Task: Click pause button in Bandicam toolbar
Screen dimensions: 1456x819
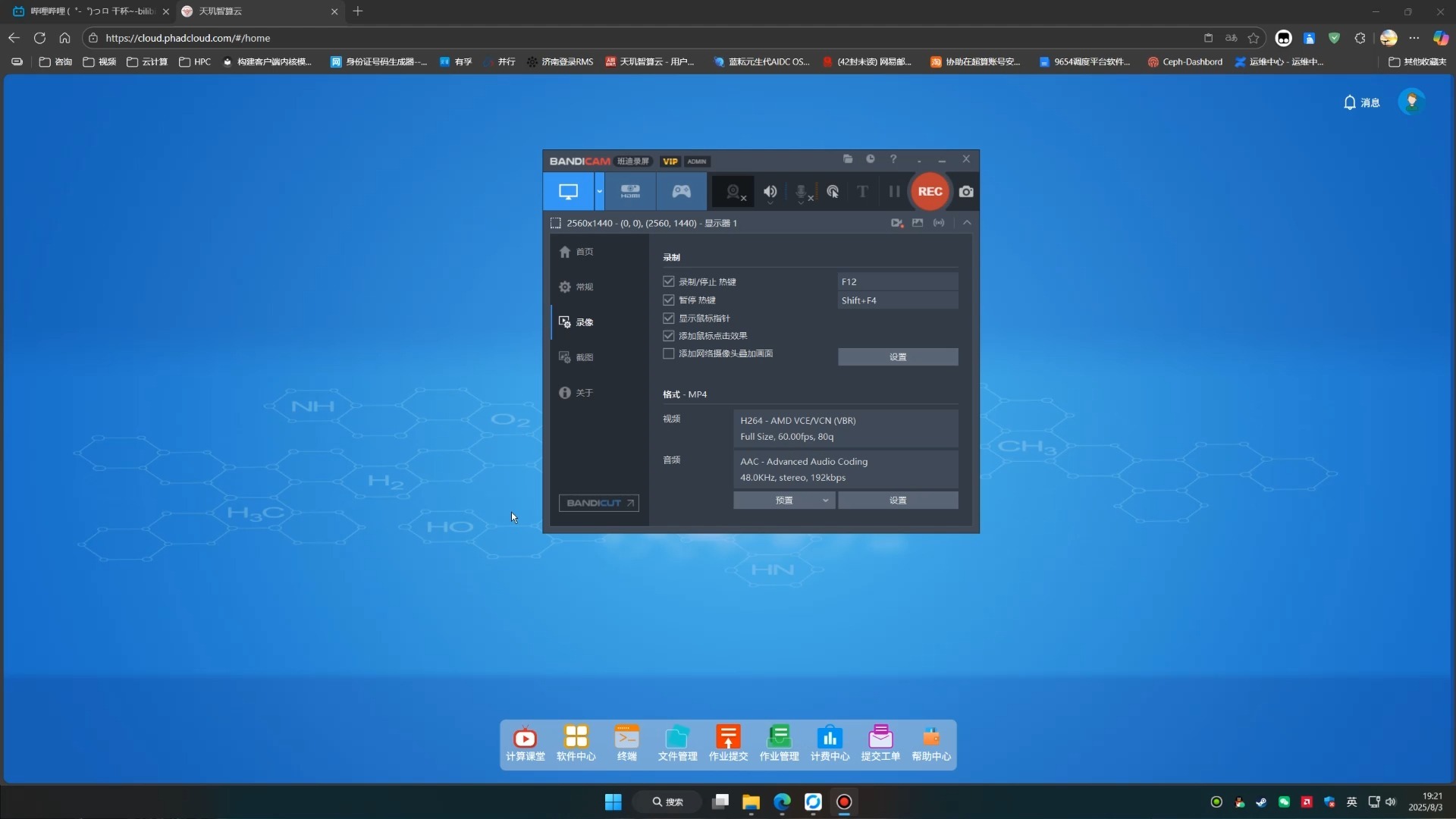Action: [894, 192]
